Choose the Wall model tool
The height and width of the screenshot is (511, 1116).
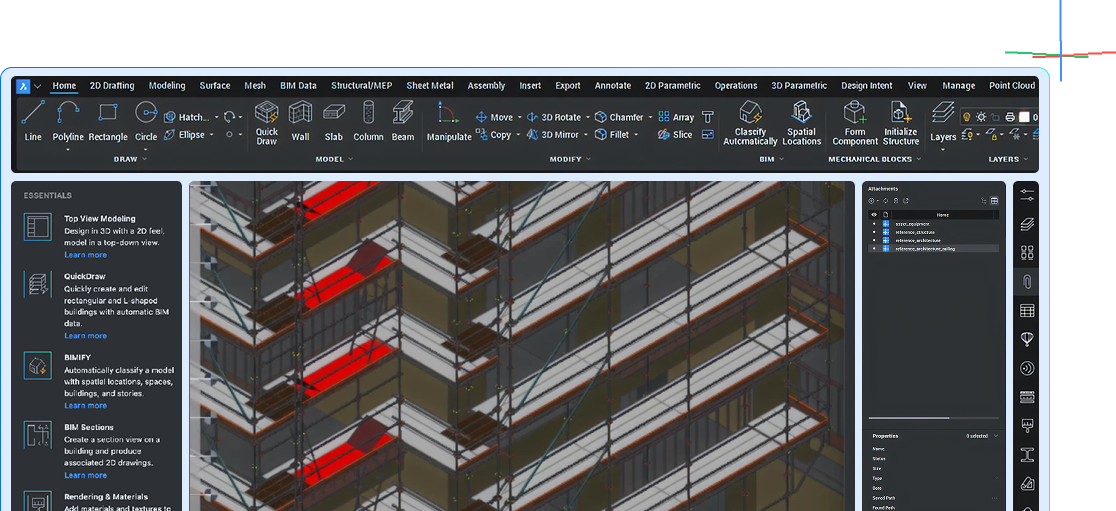tap(300, 121)
